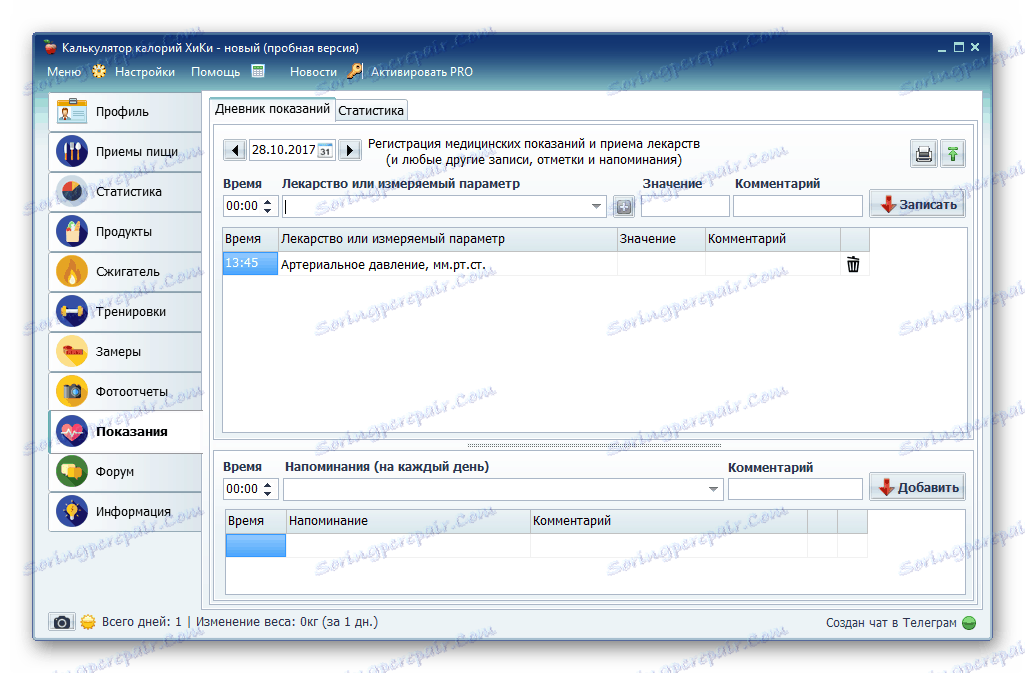
Task: Open the Продукты section
Action: coord(125,231)
